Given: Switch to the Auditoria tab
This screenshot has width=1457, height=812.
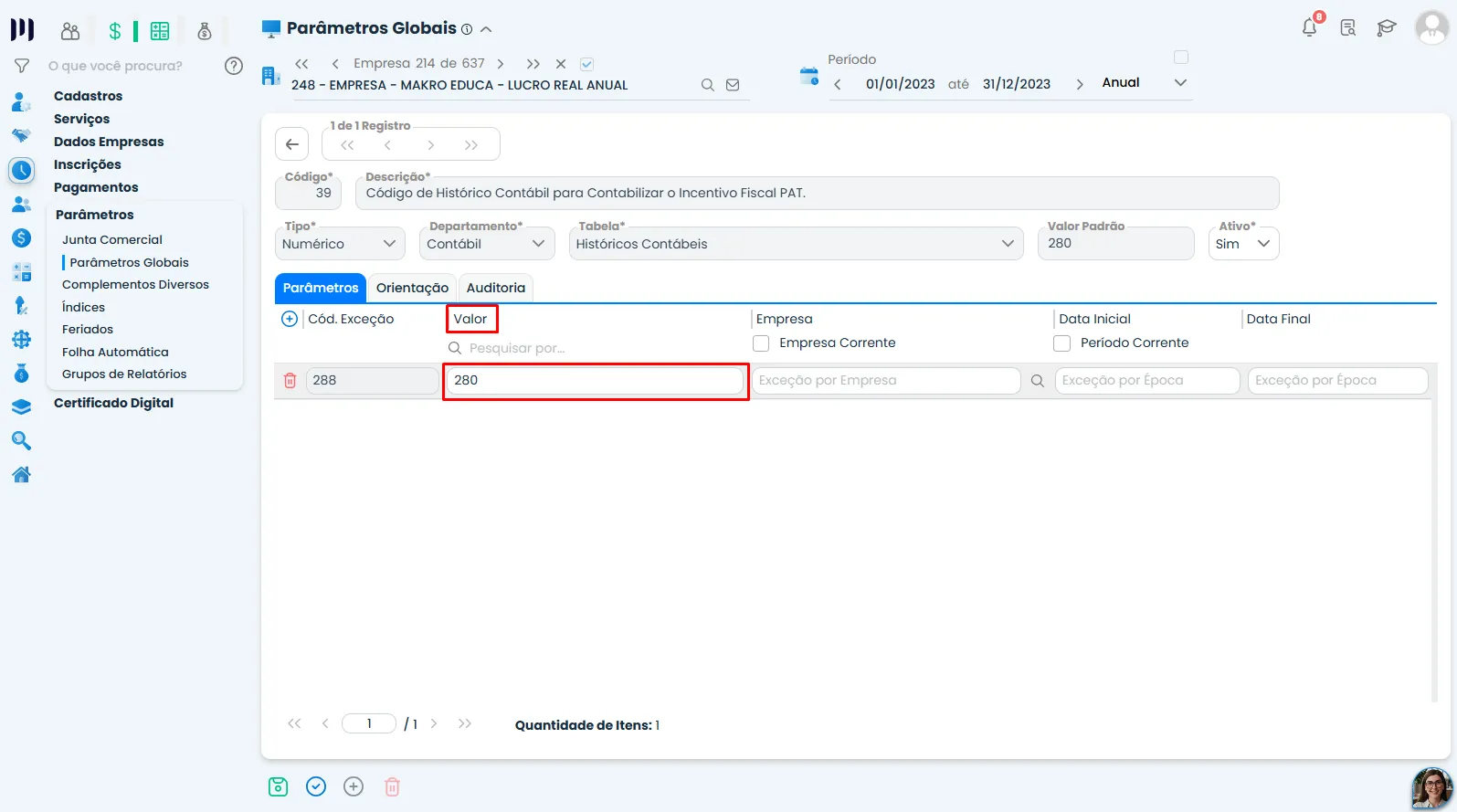Looking at the screenshot, I should (496, 288).
